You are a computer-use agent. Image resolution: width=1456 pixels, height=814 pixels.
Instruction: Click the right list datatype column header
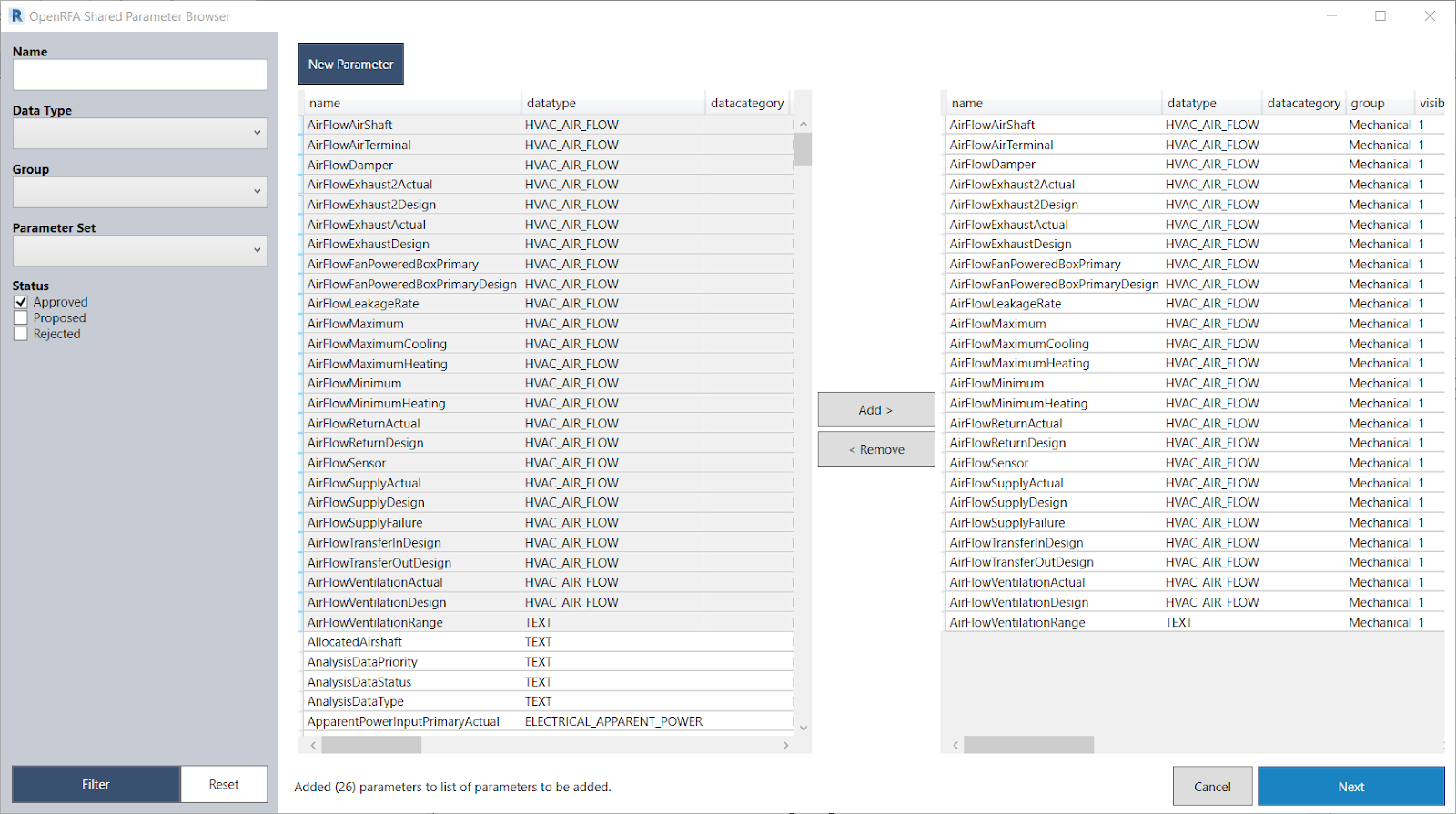point(1211,103)
